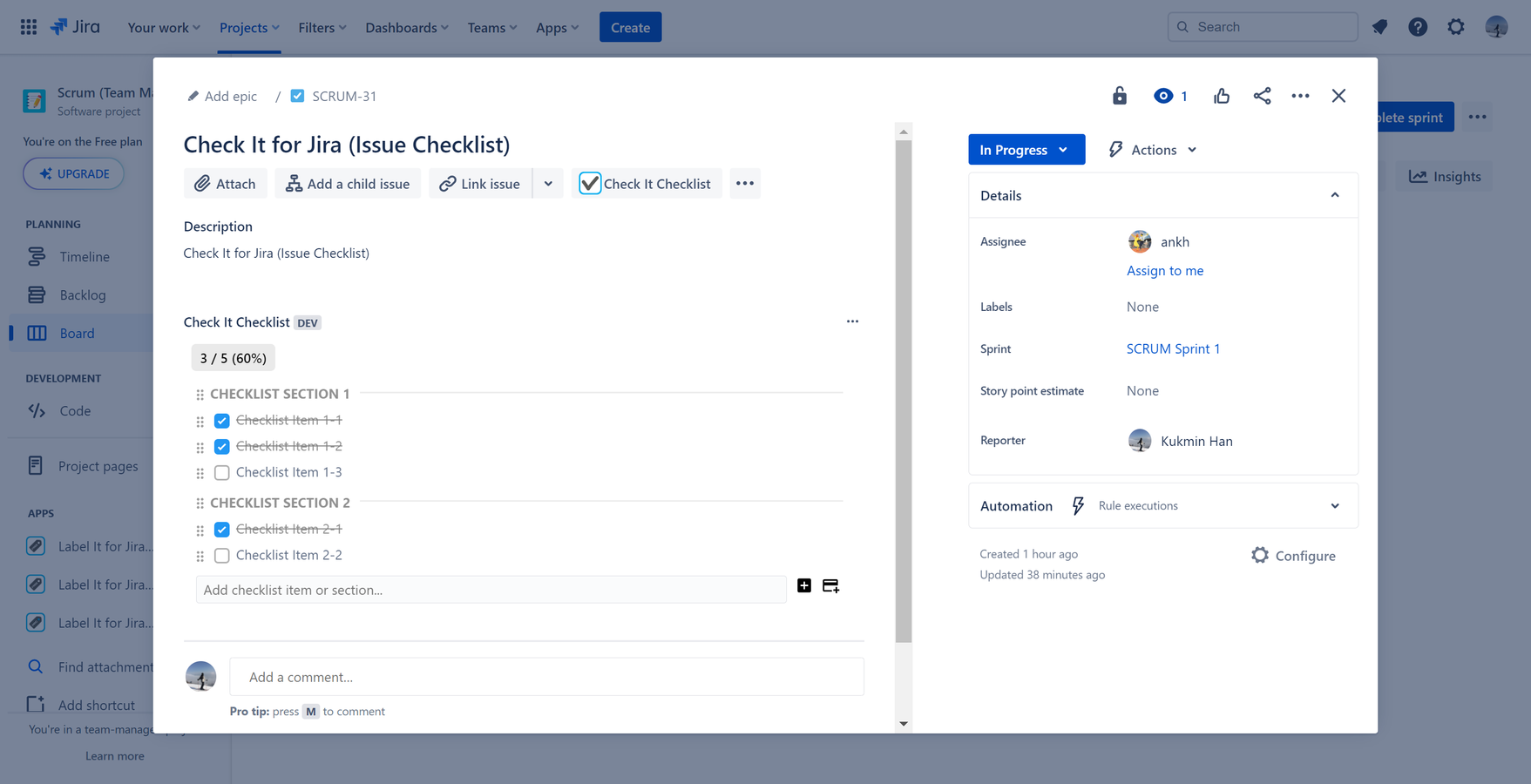1531x784 pixels.
Task: Go to Timeline in the sidebar
Action: click(85, 257)
